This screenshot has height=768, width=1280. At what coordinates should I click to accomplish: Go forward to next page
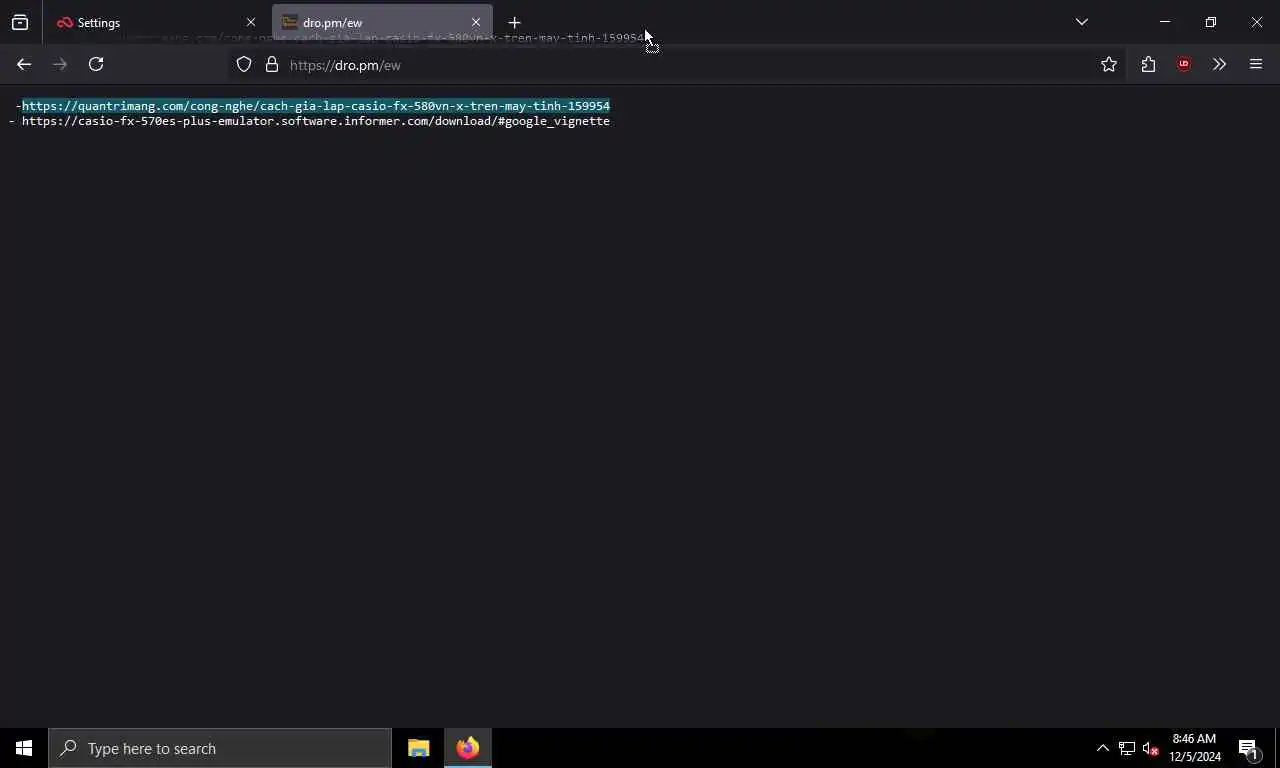60,64
